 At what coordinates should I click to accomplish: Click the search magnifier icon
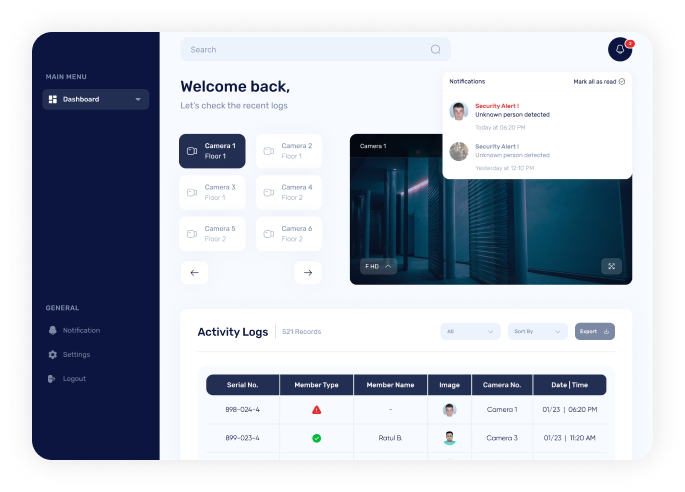tap(435, 50)
